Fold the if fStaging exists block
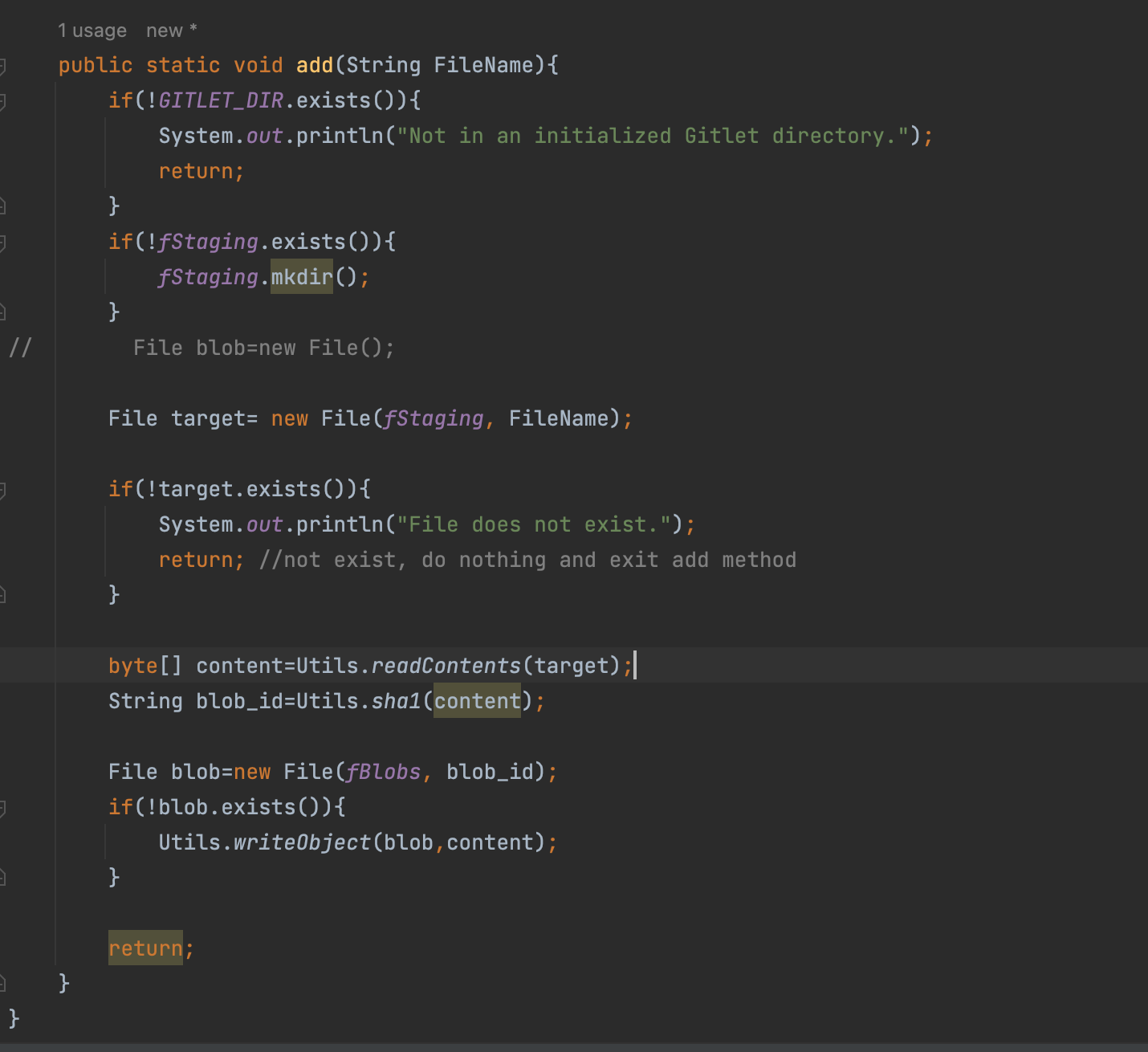 [x=2, y=243]
